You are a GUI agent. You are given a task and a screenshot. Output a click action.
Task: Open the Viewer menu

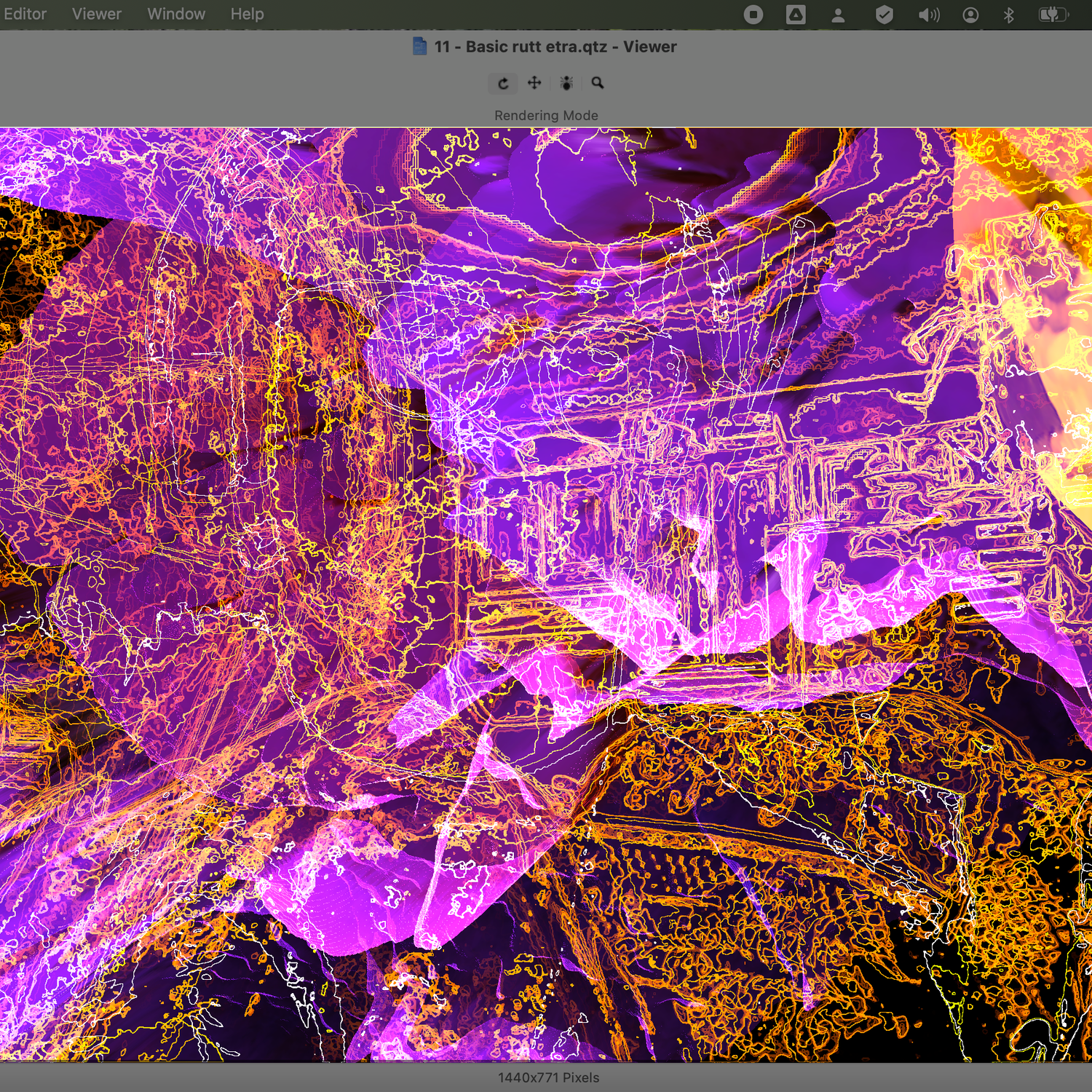pyautogui.click(x=97, y=14)
